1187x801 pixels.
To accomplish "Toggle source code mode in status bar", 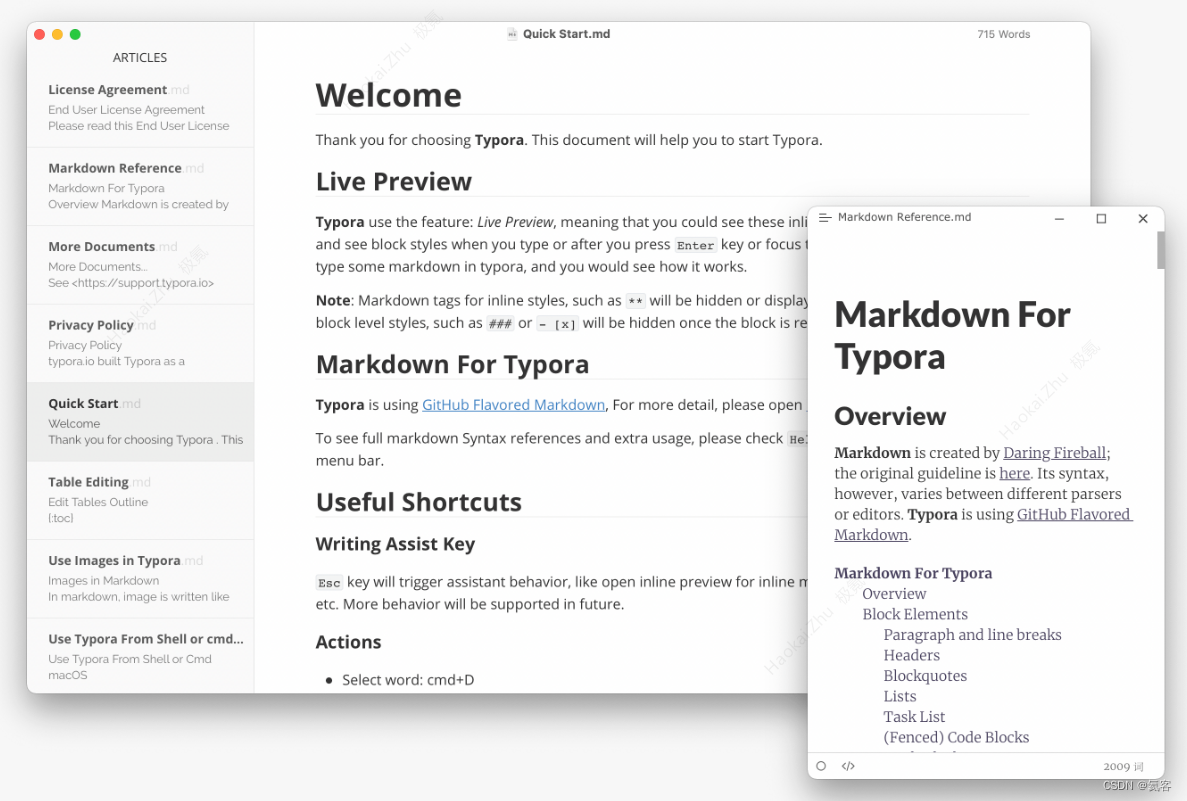I will pyautogui.click(x=848, y=766).
